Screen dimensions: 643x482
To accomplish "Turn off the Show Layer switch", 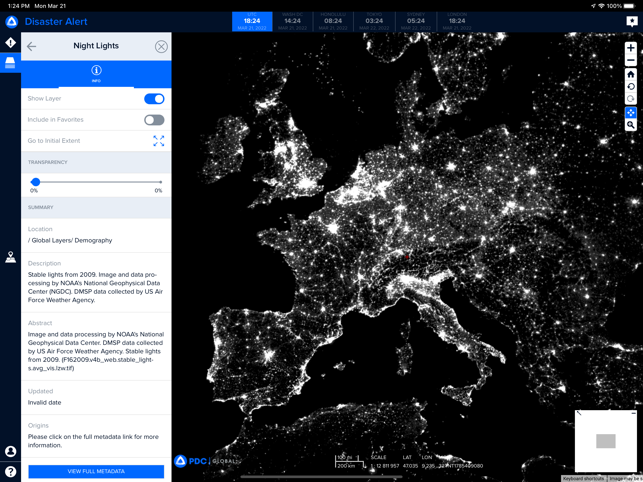I will click(x=154, y=98).
